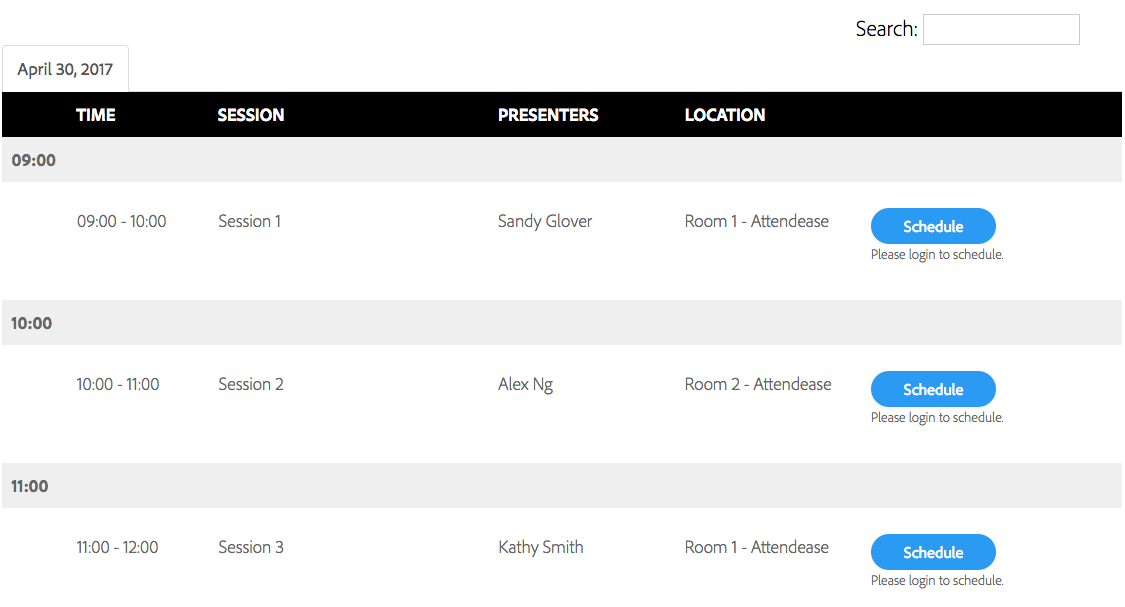Sort by the PRESENTERS column header
Image resolution: width=1125 pixels, height=607 pixels.
[548, 115]
